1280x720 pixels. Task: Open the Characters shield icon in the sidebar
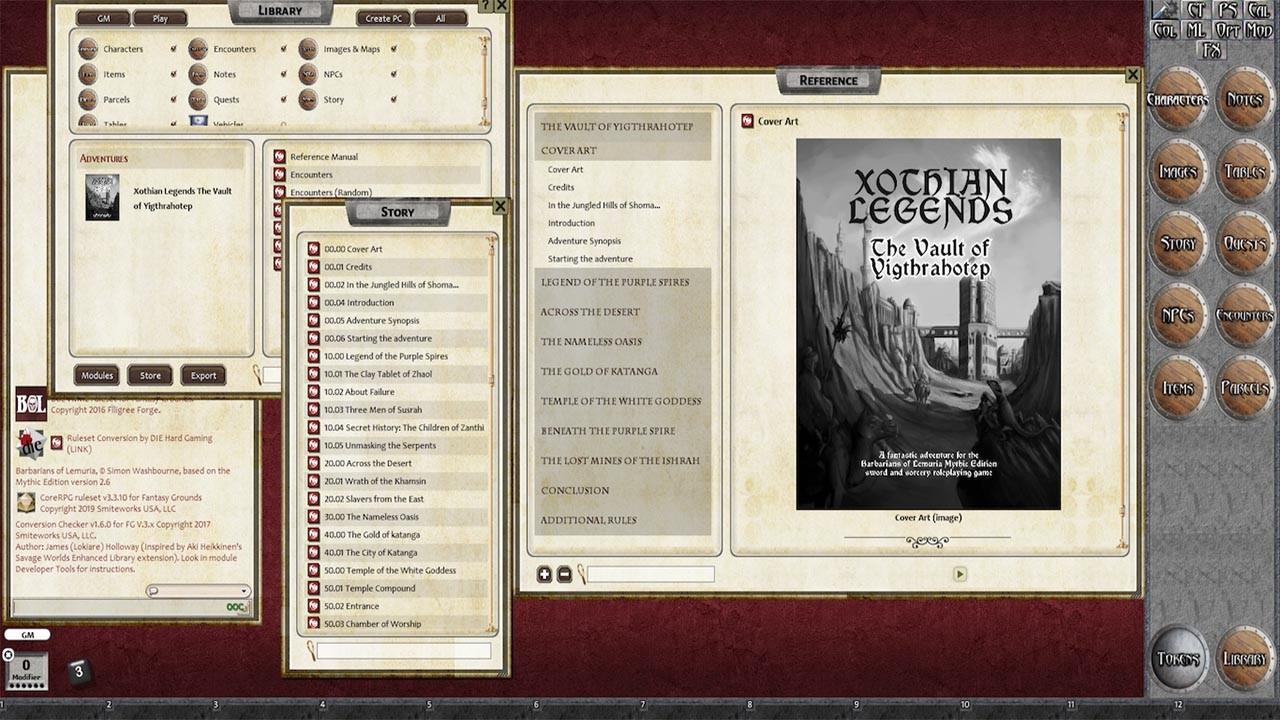[x=1178, y=100]
